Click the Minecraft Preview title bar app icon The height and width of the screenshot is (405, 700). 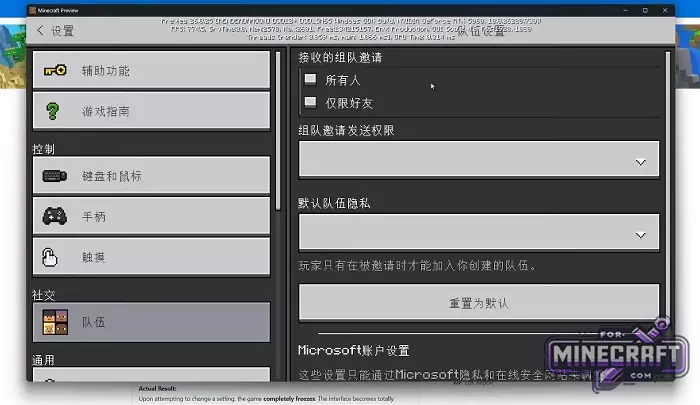coord(35,9)
